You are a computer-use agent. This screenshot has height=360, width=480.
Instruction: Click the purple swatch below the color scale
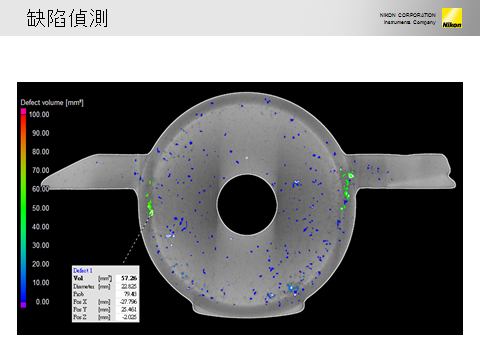pos(23,305)
